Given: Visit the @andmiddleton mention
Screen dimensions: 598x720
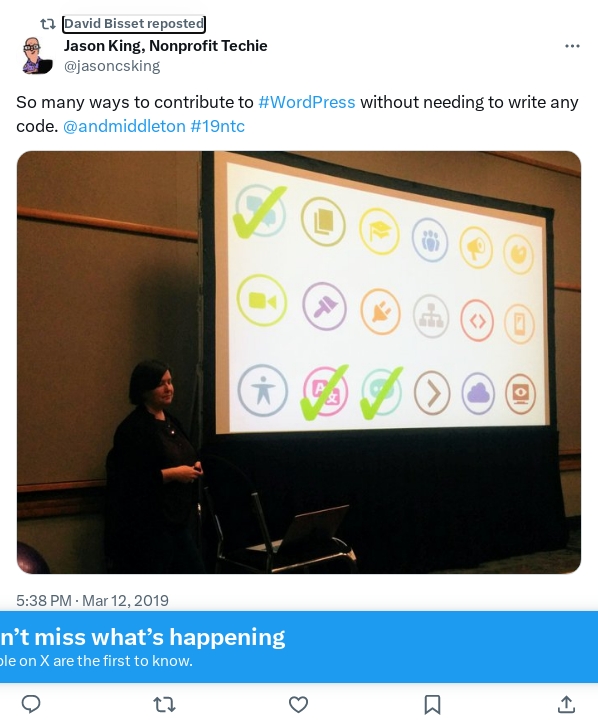Looking at the screenshot, I should coord(124,126).
